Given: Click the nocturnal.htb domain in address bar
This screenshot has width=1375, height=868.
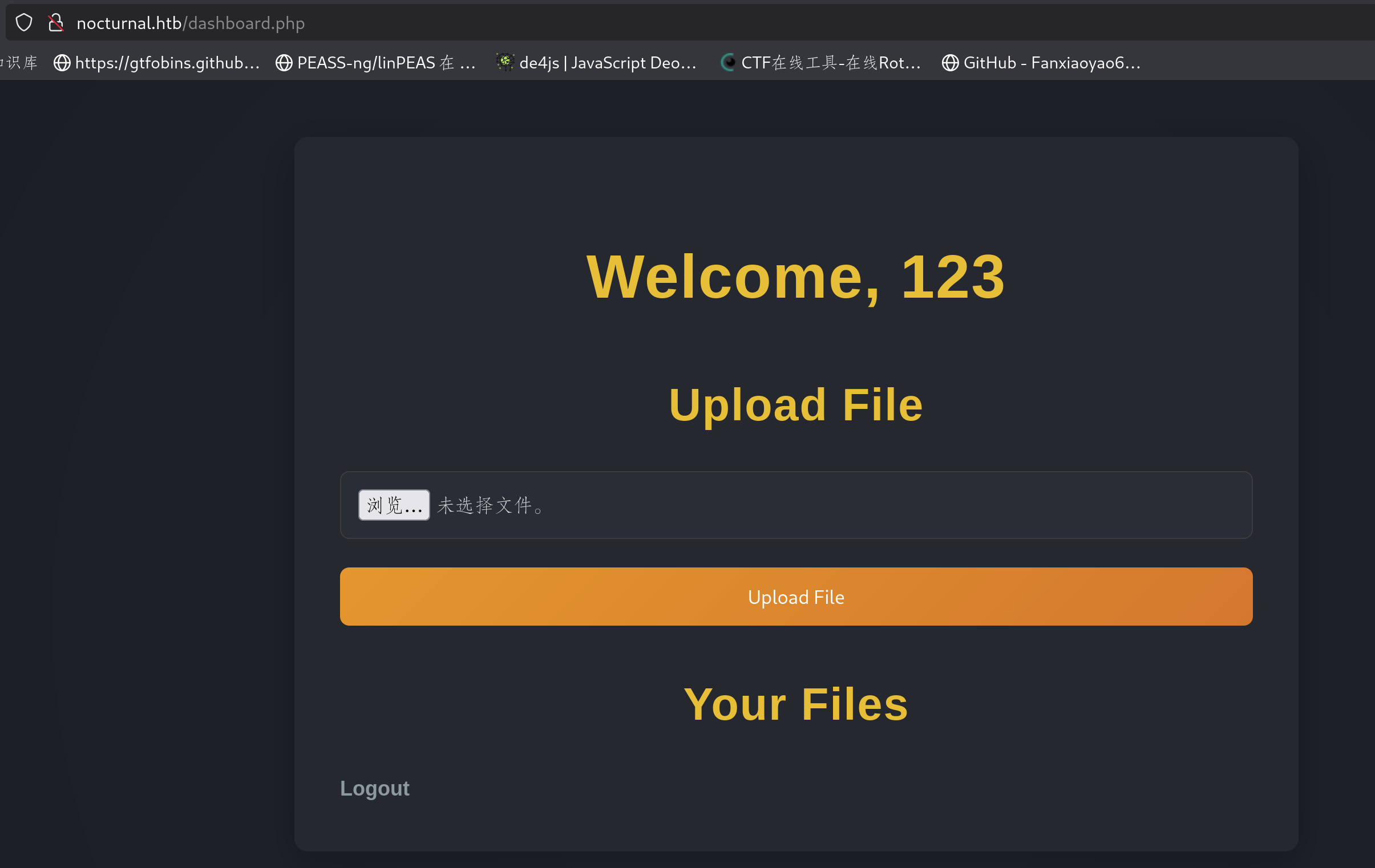Looking at the screenshot, I should (129, 23).
